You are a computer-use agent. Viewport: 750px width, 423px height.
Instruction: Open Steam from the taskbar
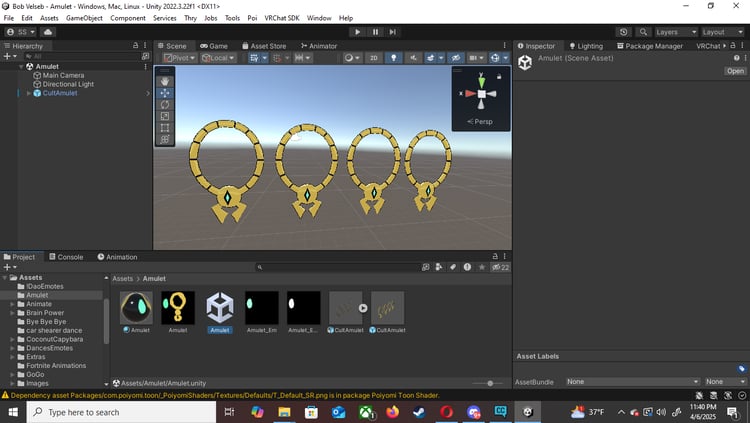pos(419,412)
